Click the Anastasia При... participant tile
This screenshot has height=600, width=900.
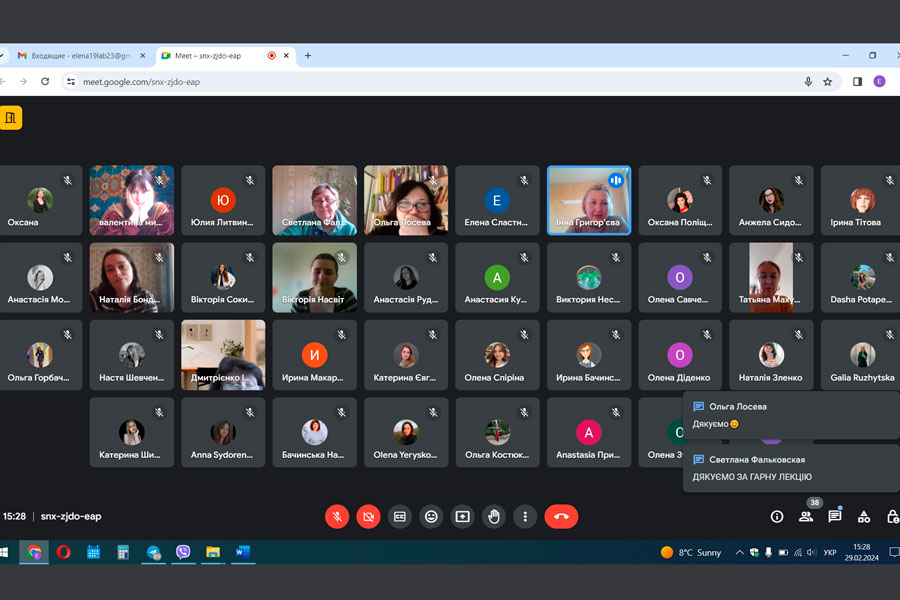[589, 432]
